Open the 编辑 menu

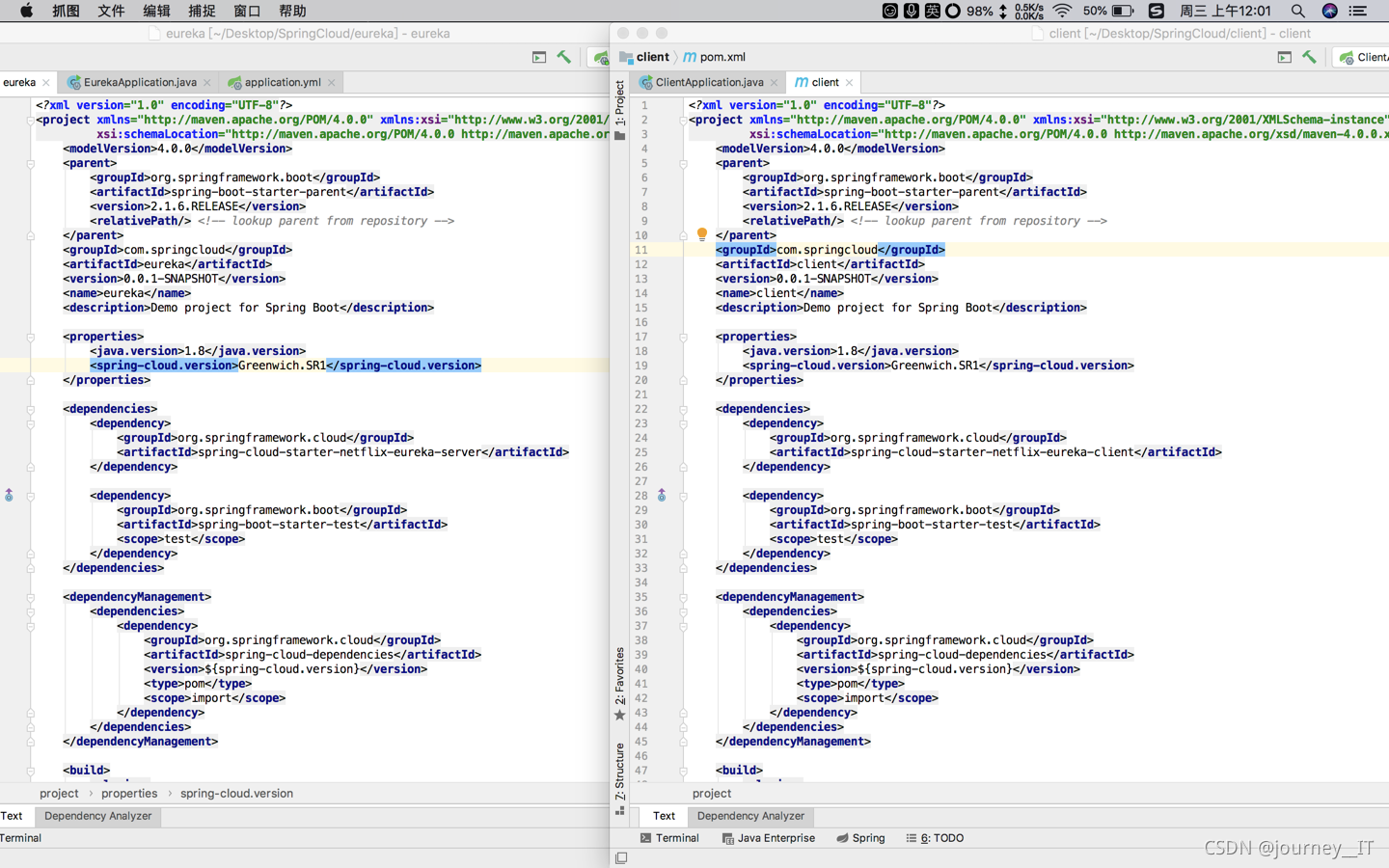pyautogui.click(x=156, y=11)
